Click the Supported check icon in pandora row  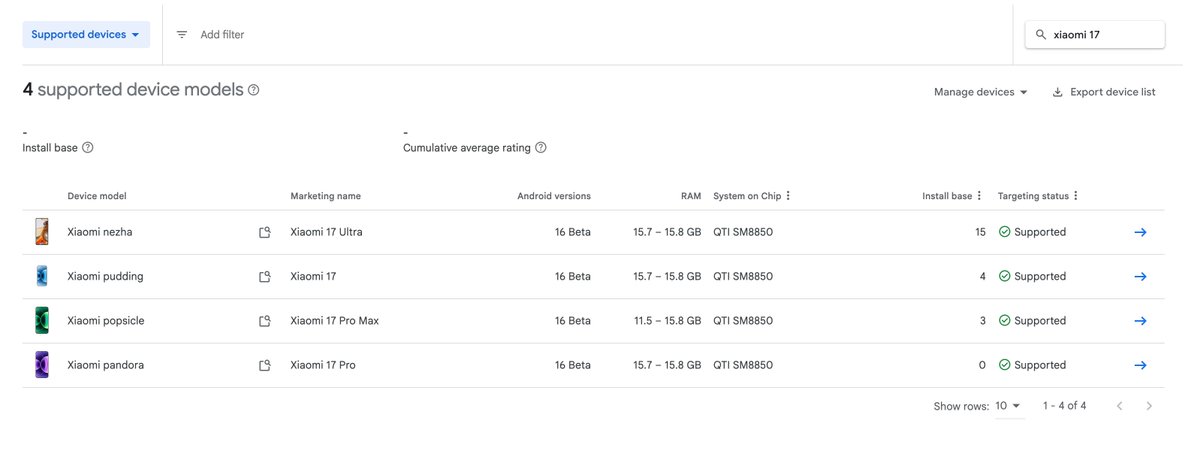coord(1004,365)
